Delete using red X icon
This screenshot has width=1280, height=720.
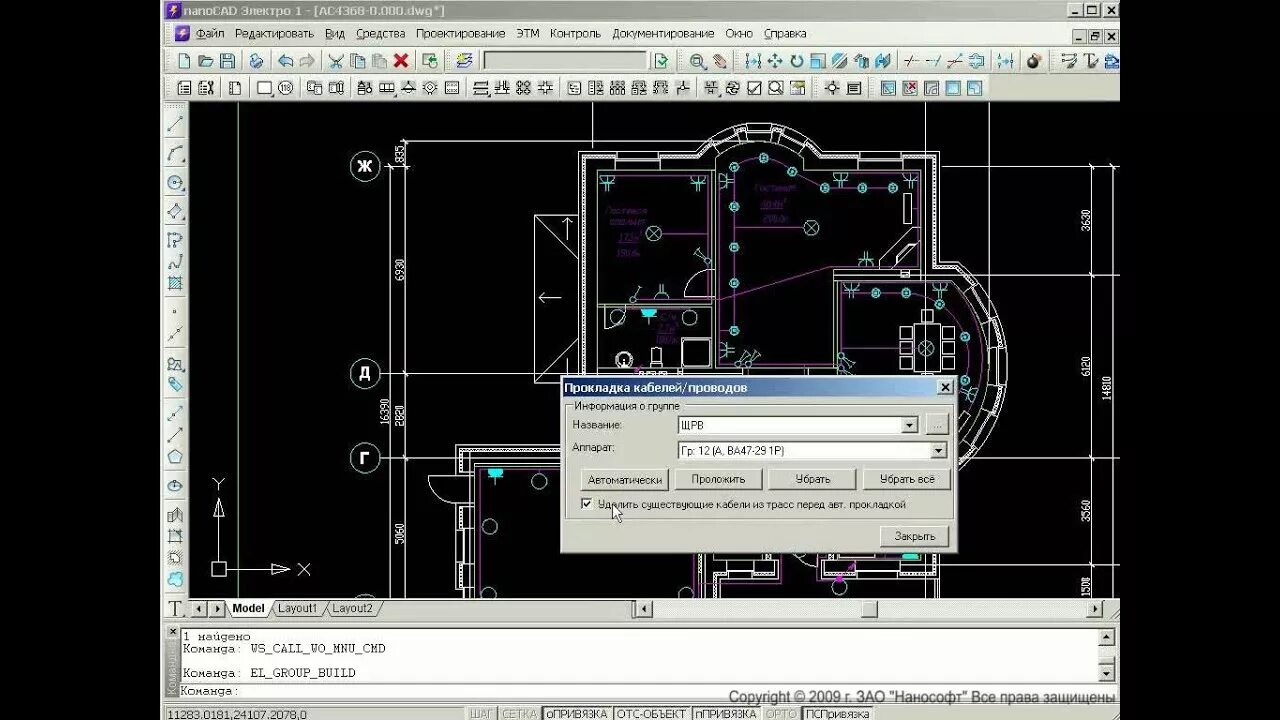click(401, 61)
